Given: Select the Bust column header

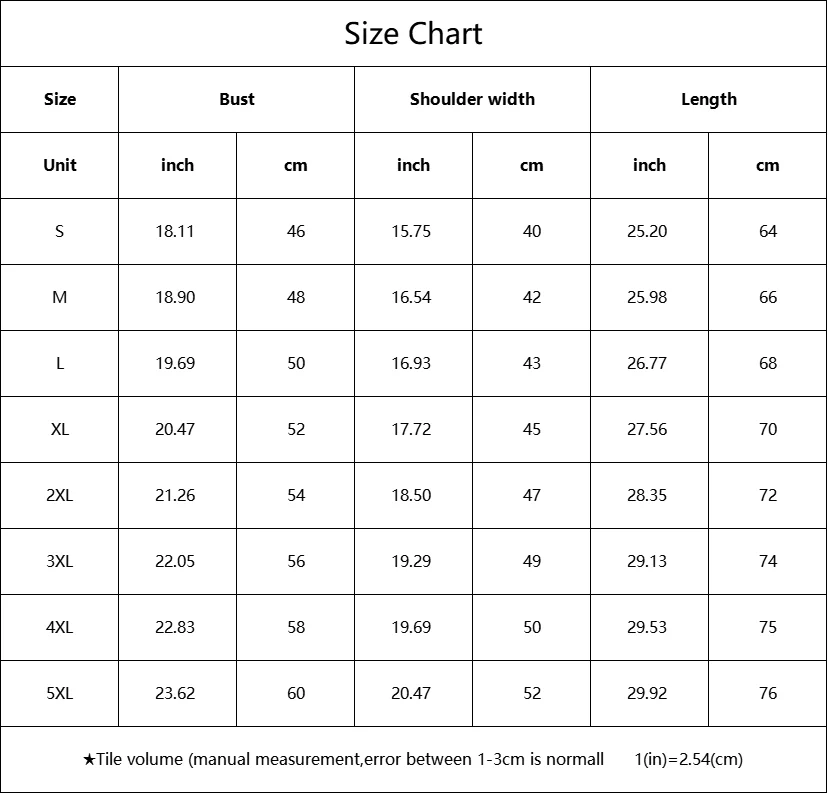Looking at the screenshot, I should (x=237, y=99).
